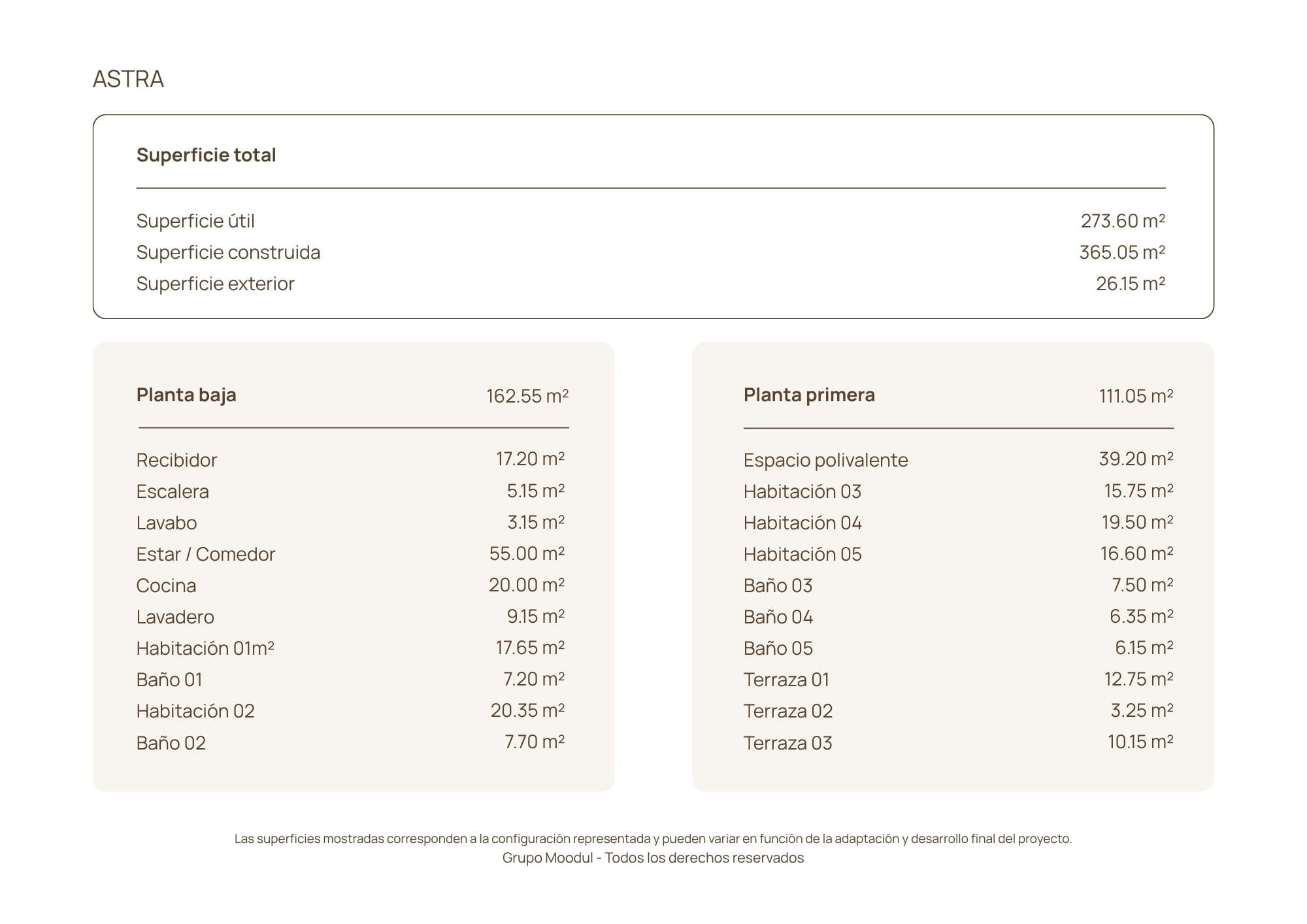Click the Planta primera total 111.05 m²
The width and height of the screenshot is (1307, 924).
pos(1136,396)
